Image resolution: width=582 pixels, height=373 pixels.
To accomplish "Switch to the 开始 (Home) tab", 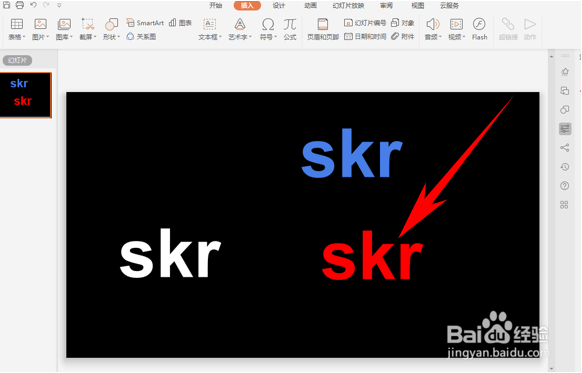I will pyautogui.click(x=216, y=6).
